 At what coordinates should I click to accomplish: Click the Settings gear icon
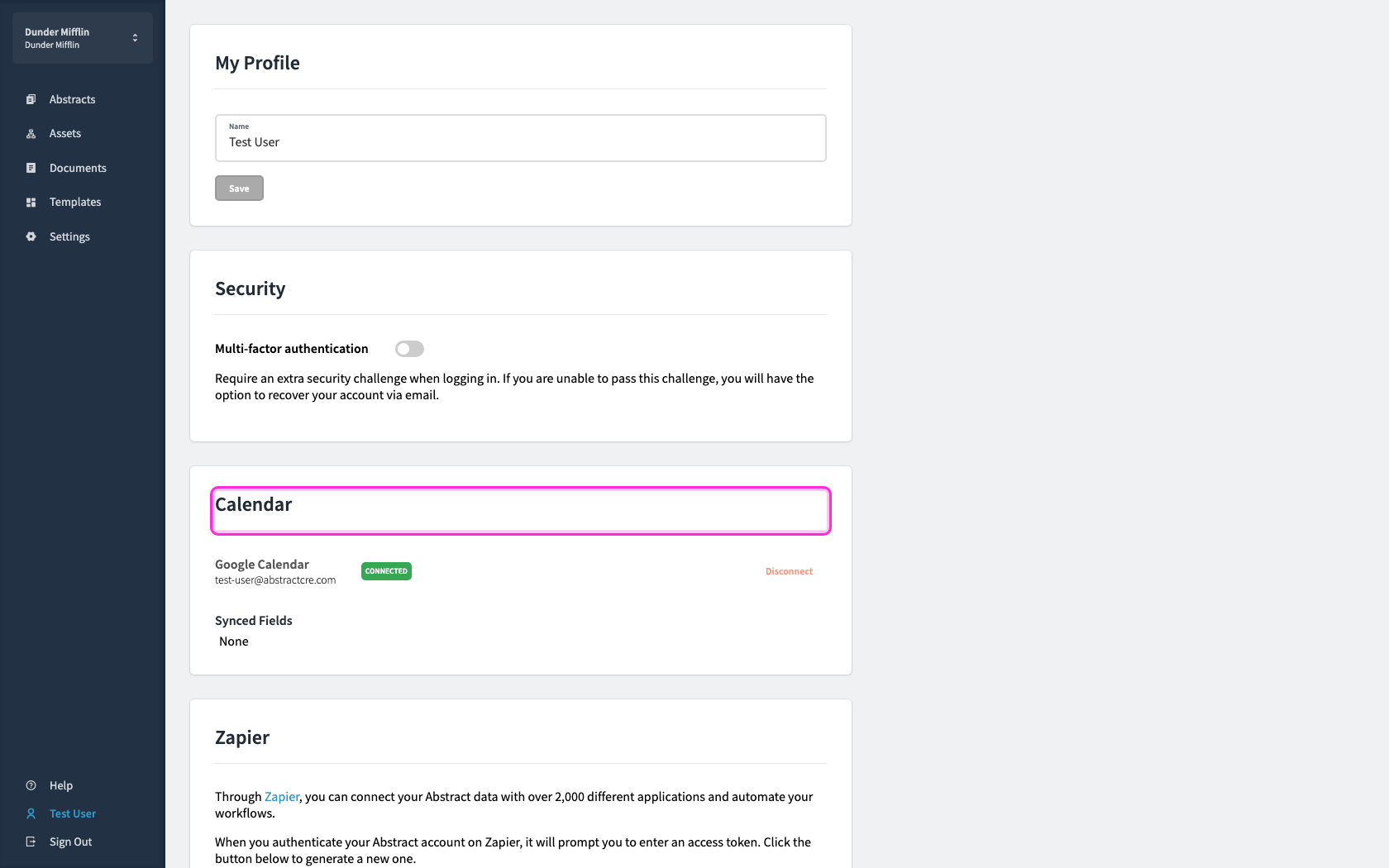[x=31, y=236]
